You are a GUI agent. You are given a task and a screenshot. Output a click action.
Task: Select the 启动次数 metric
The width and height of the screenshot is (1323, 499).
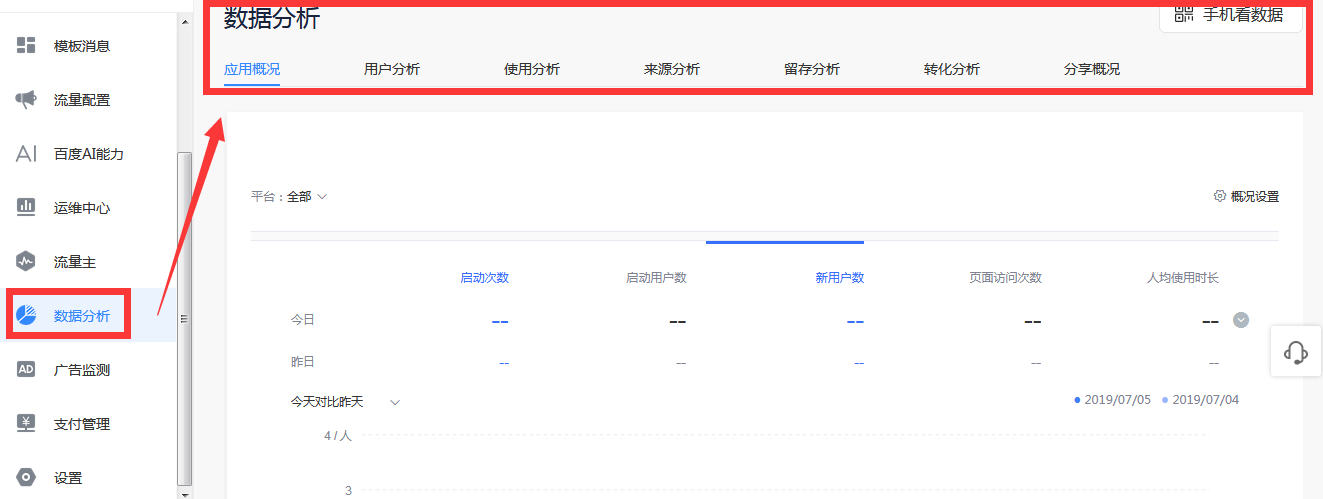click(x=484, y=278)
